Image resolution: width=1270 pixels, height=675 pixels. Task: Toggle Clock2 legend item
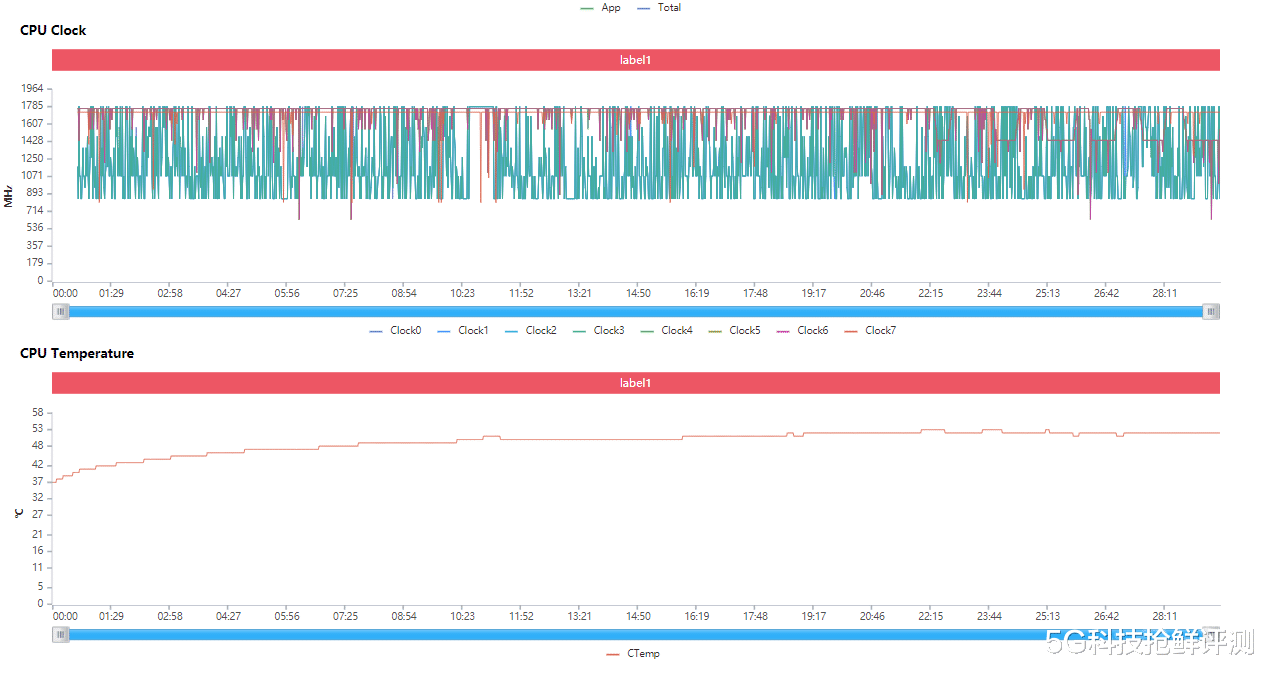coord(531,330)
